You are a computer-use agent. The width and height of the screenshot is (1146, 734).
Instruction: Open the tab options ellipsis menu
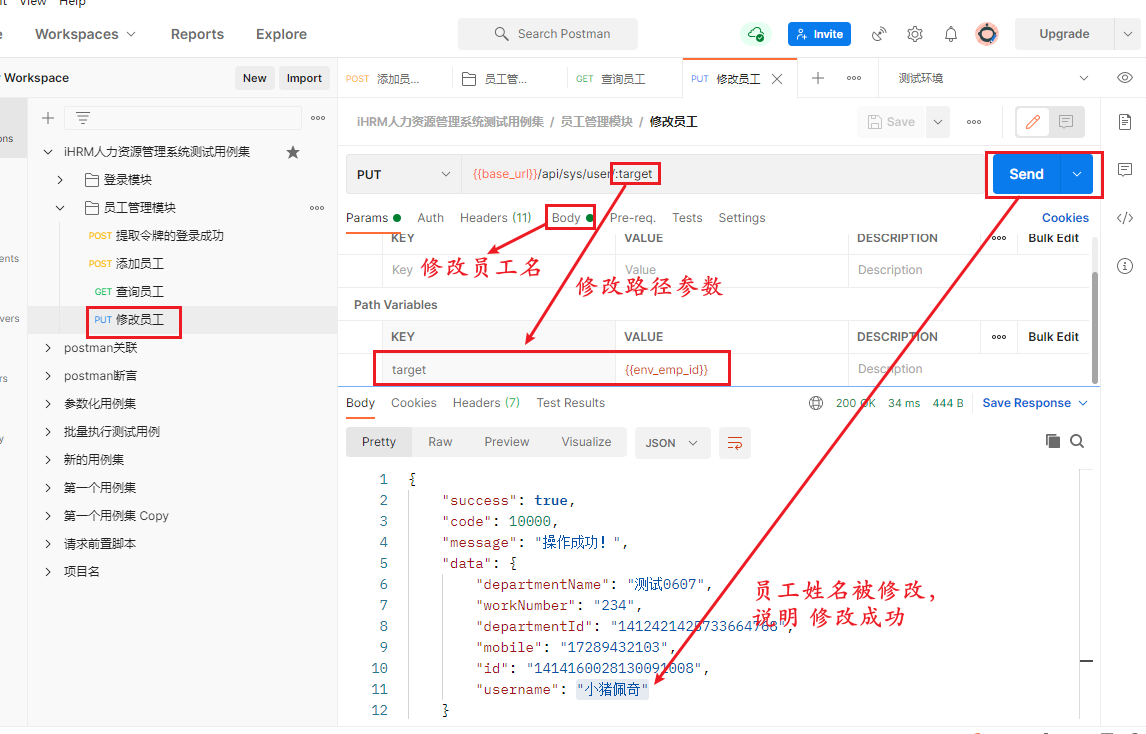point(854,78)
